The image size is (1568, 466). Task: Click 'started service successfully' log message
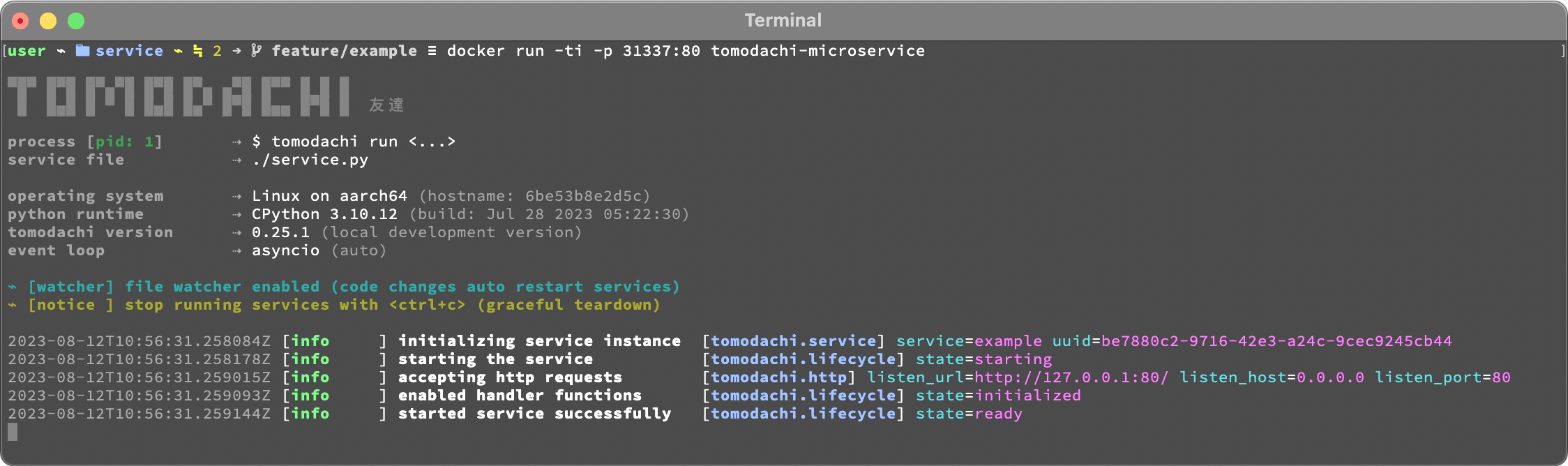534,414
